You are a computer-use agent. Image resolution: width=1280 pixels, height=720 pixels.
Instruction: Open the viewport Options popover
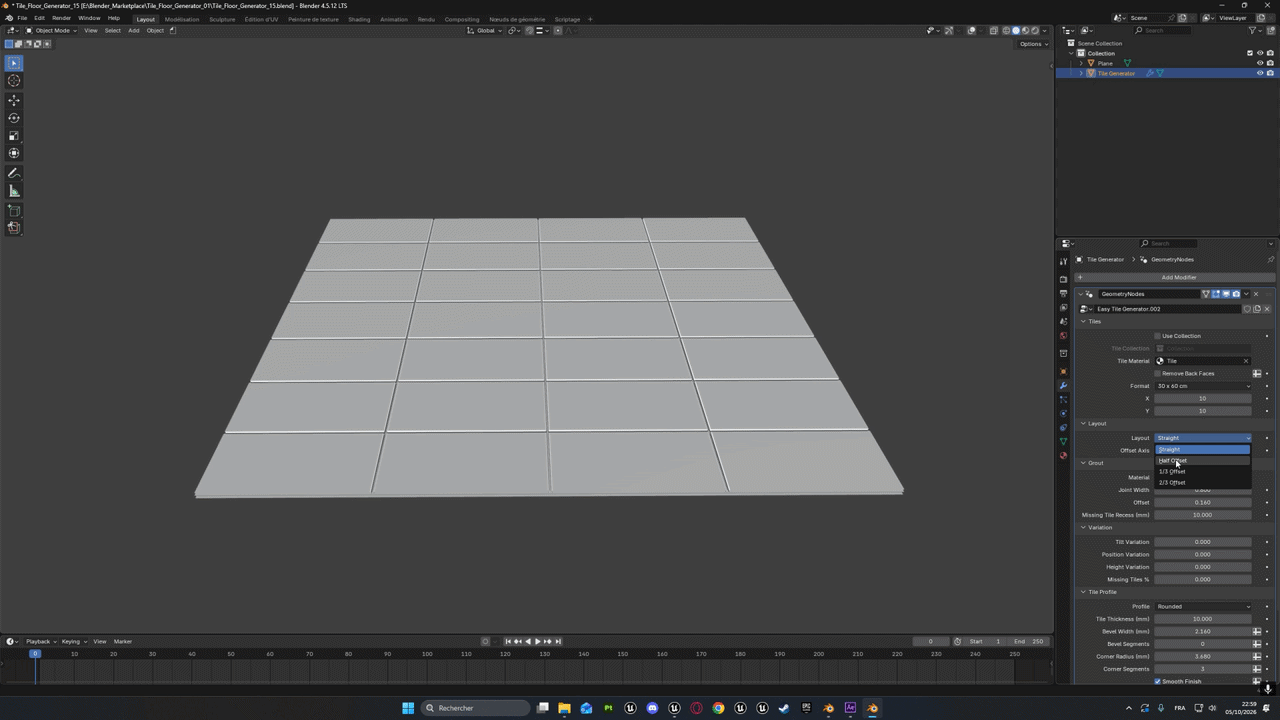click(1032, 44)
